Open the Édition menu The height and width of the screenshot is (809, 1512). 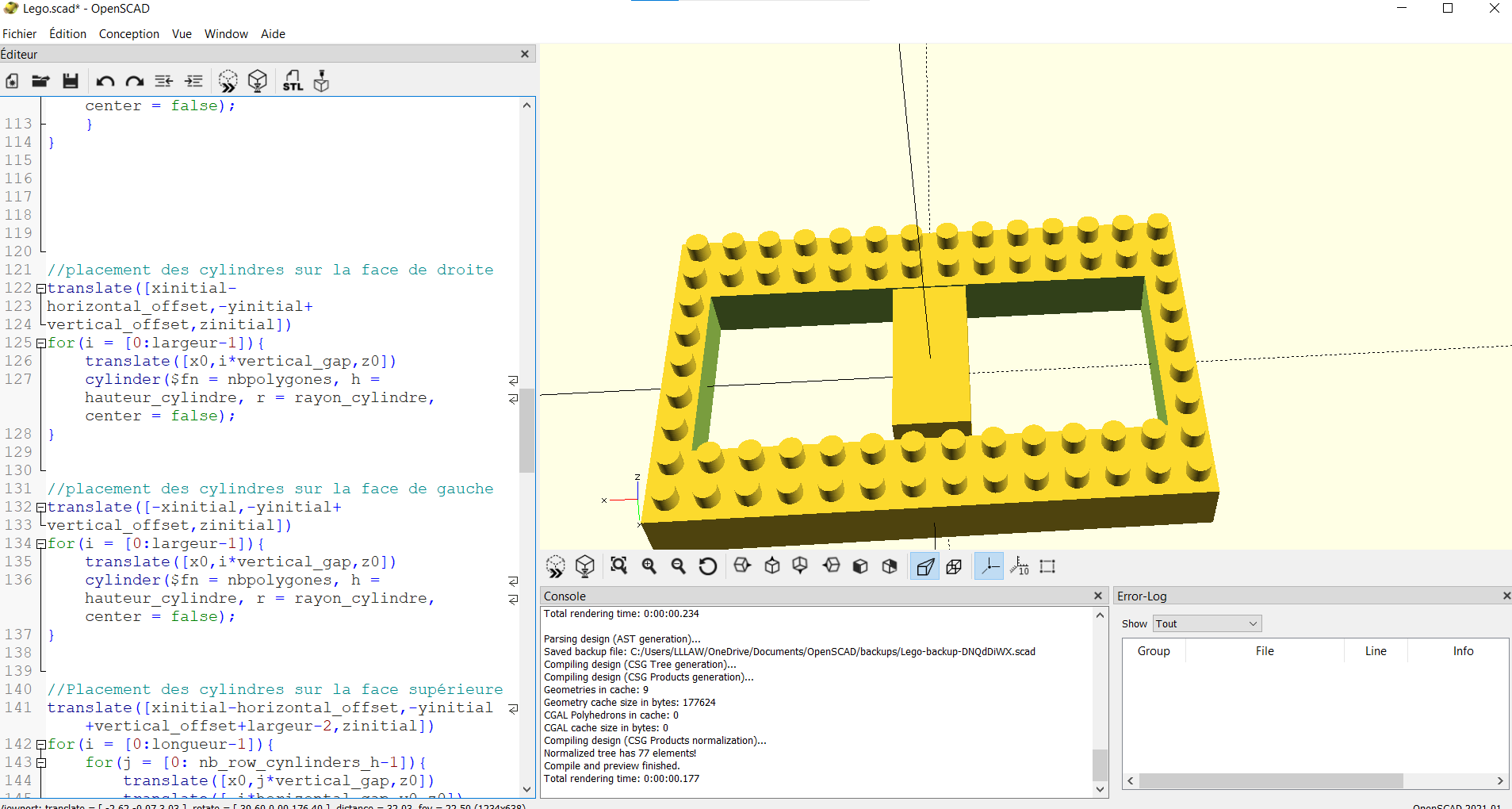67,34
